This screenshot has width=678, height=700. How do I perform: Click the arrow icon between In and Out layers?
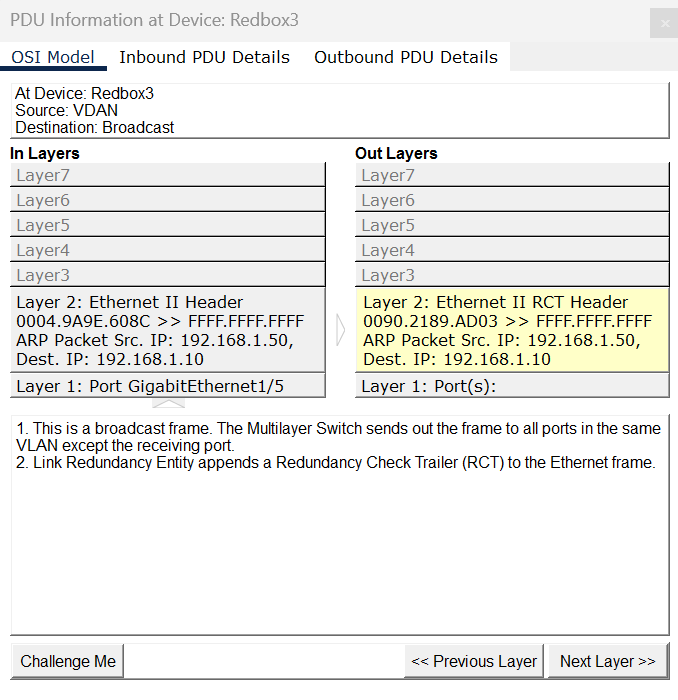pyautogui.click(x=340, y=330)
